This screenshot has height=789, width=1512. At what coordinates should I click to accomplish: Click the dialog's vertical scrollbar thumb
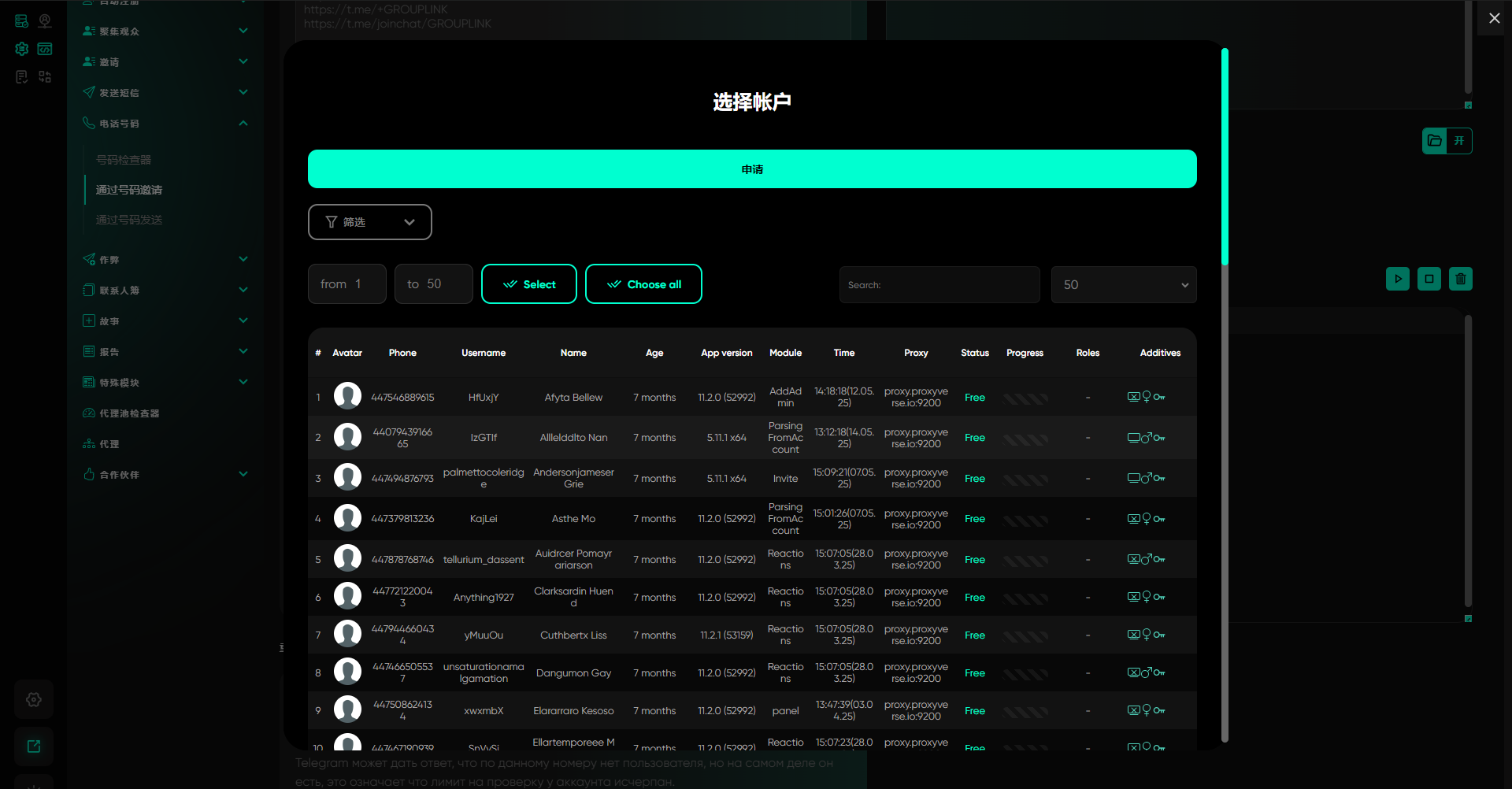point(1225,157)
